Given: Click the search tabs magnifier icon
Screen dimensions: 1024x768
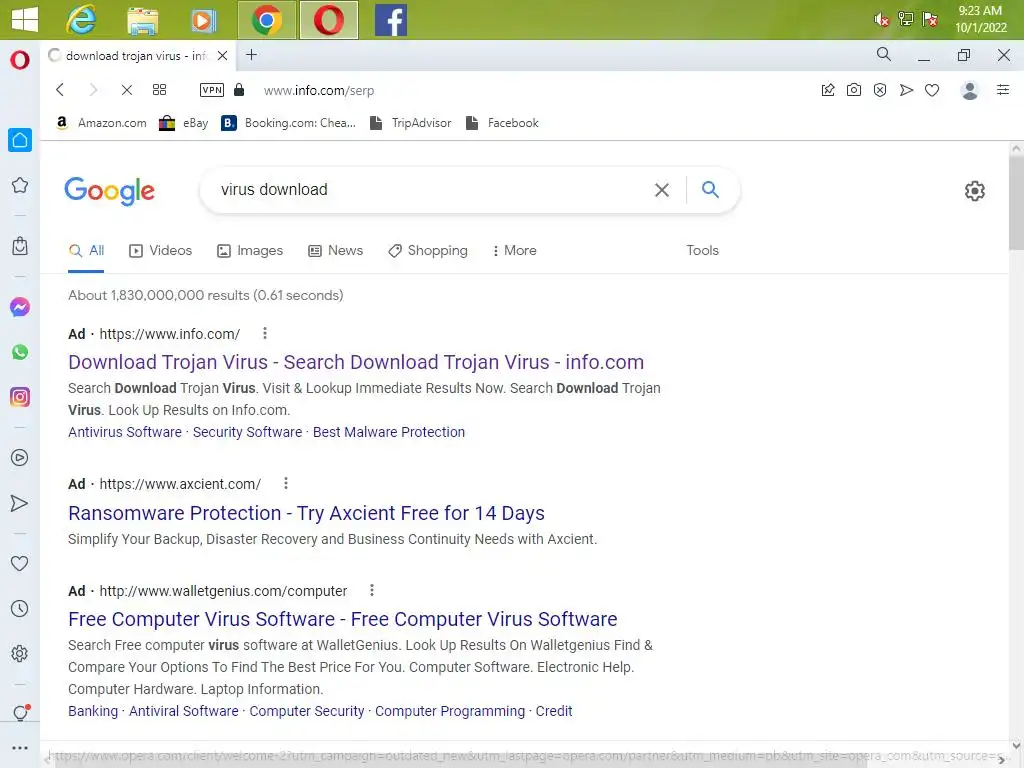Looking at the screenshot, I should (x=884, y=55).
